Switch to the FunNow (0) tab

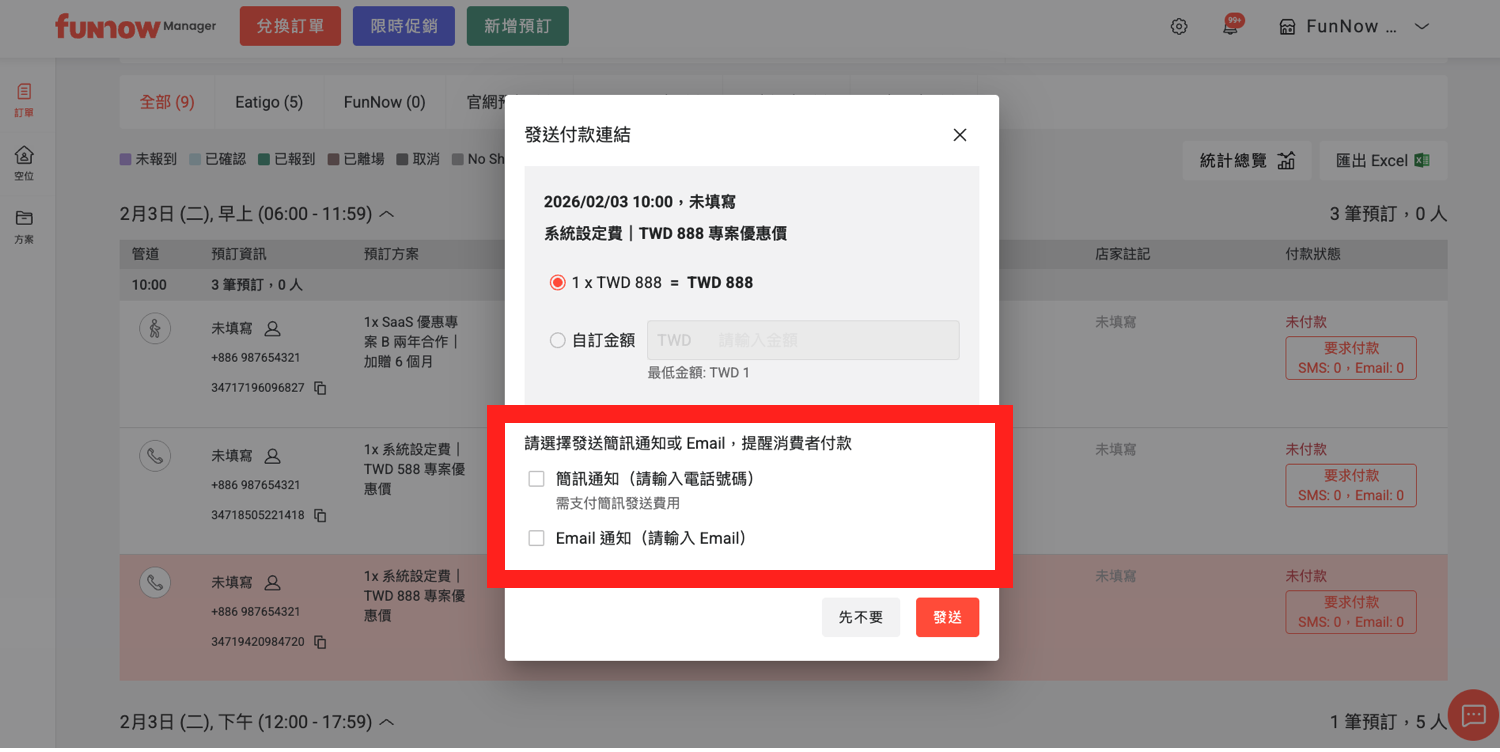point(384,102)
